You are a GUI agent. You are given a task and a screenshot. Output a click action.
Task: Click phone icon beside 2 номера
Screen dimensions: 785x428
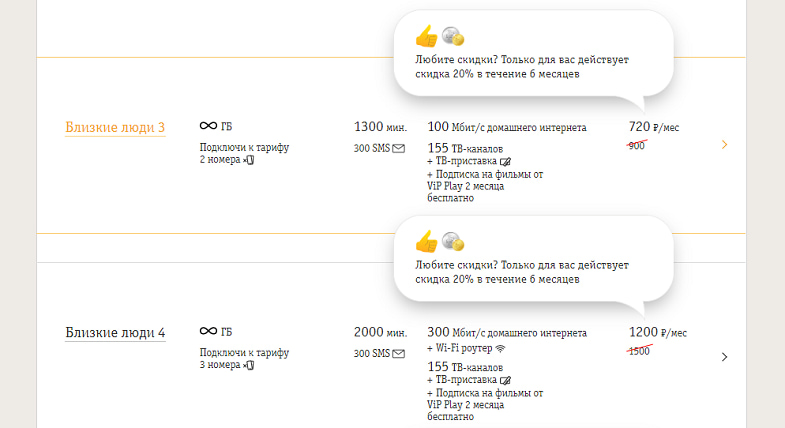coord(249,160)
